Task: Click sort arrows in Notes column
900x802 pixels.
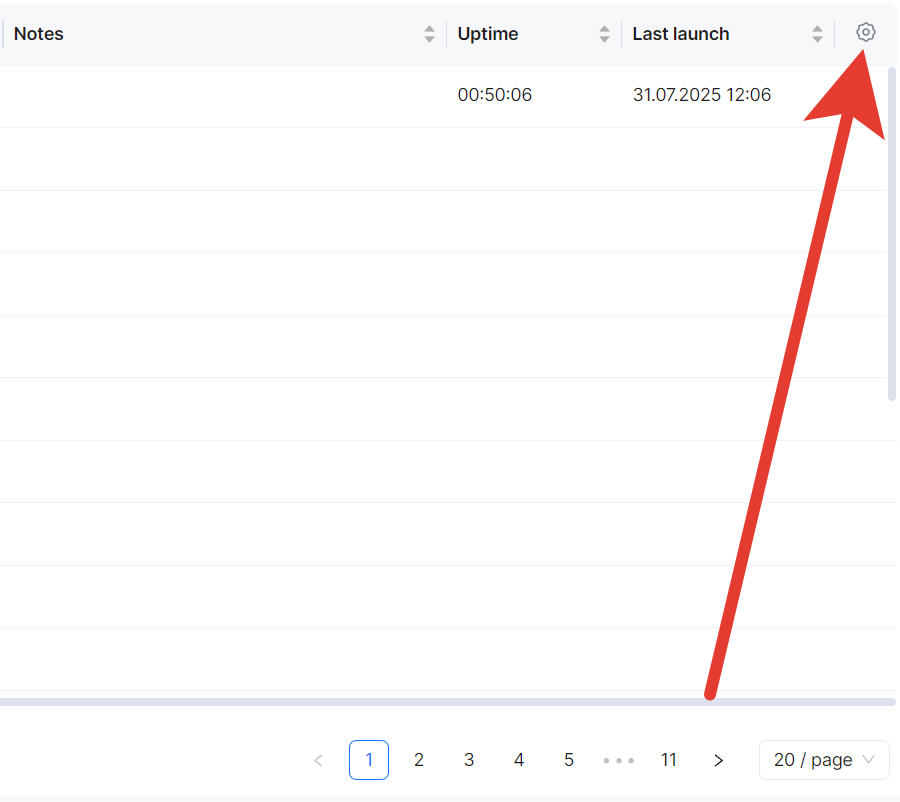Action: 430,34
